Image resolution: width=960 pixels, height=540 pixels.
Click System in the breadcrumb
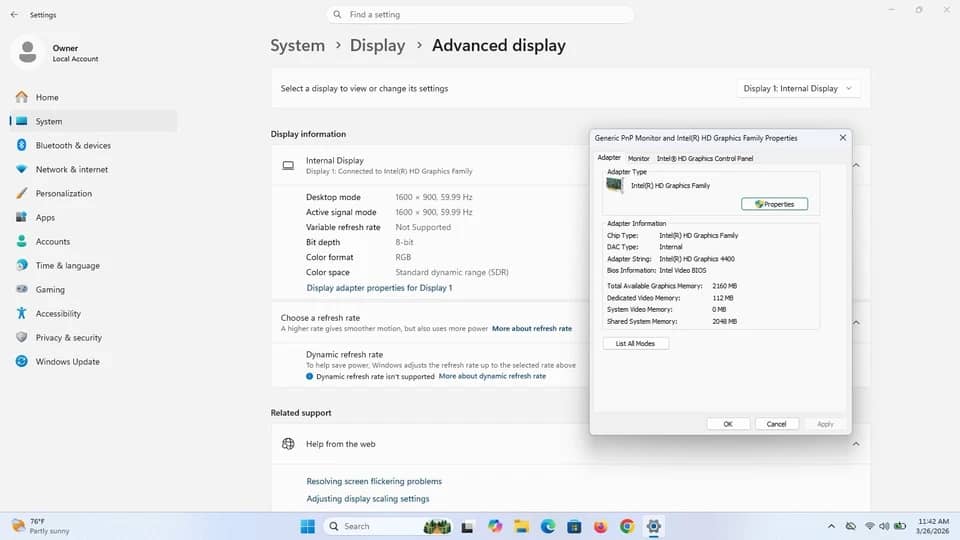point(298,45)
